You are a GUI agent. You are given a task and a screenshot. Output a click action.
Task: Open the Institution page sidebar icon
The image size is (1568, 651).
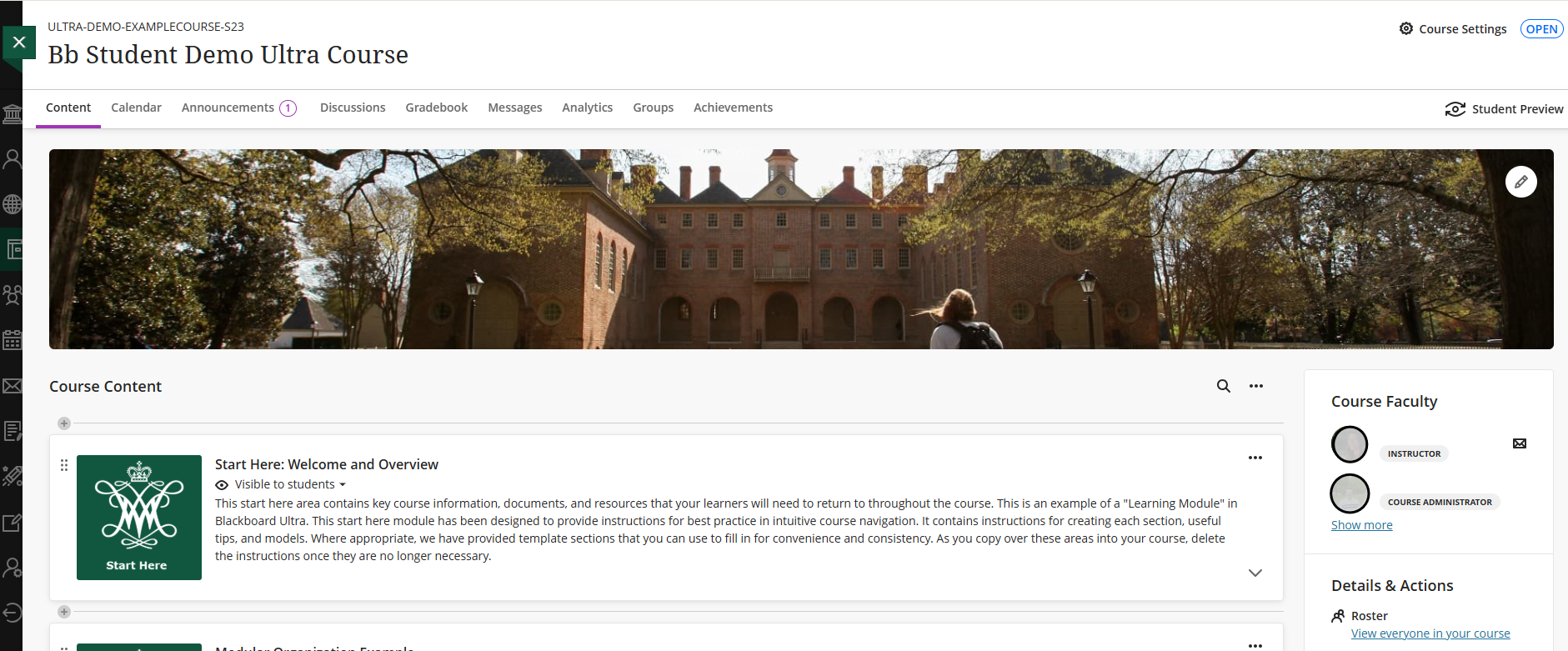[x=12, y=114]
